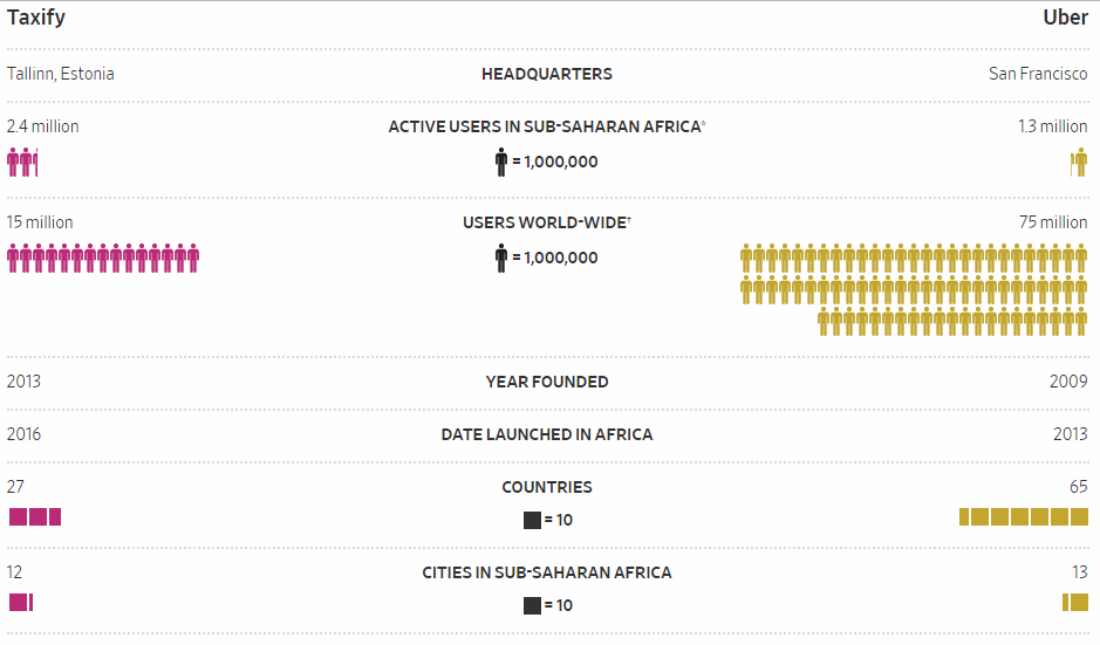This screenshot has height=645, width=1100.
Task: Click the Uber column heading
Action: tap(1065, 17)
